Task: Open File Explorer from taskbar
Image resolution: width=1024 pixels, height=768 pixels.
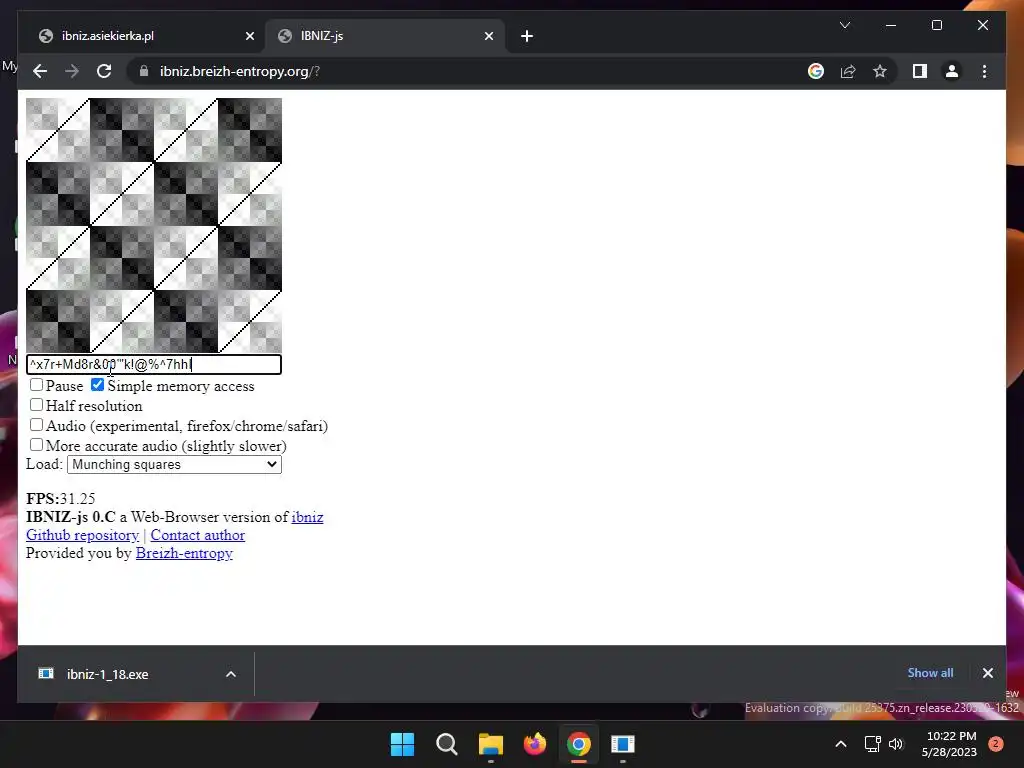Action: (x=490, y=744)
